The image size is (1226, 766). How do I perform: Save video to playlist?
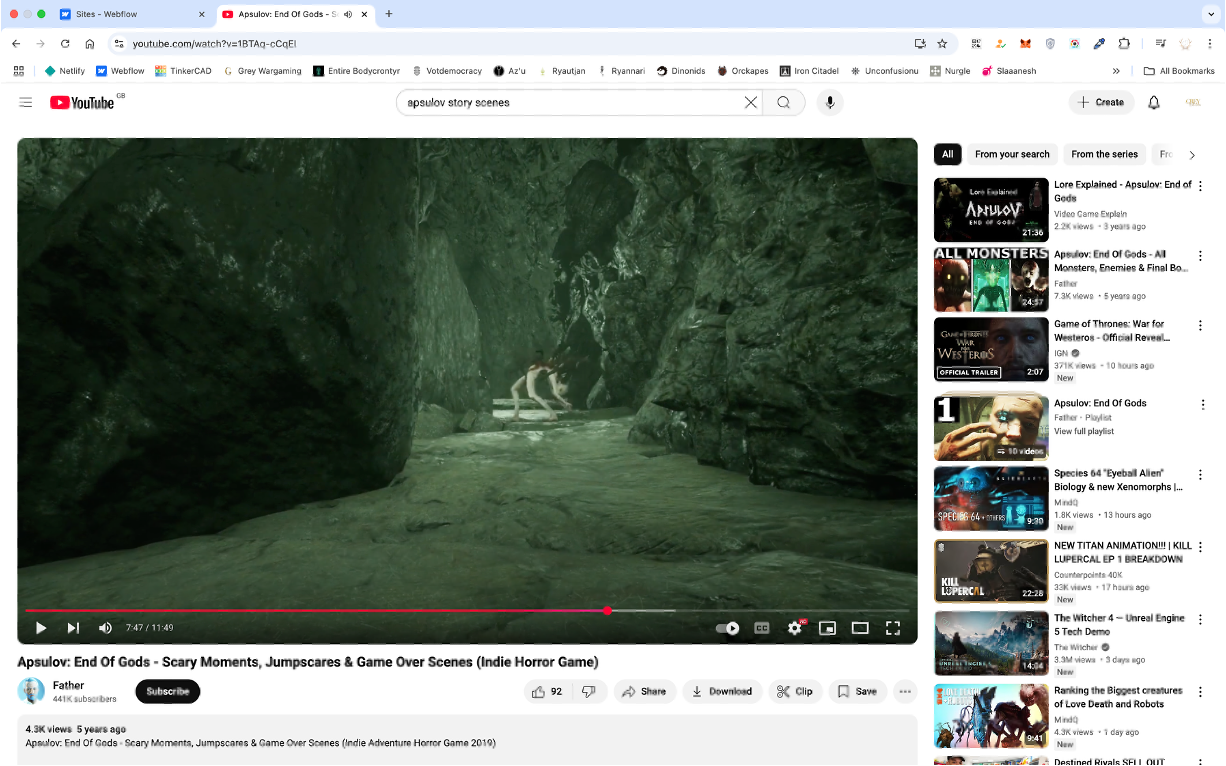point(858,691)
